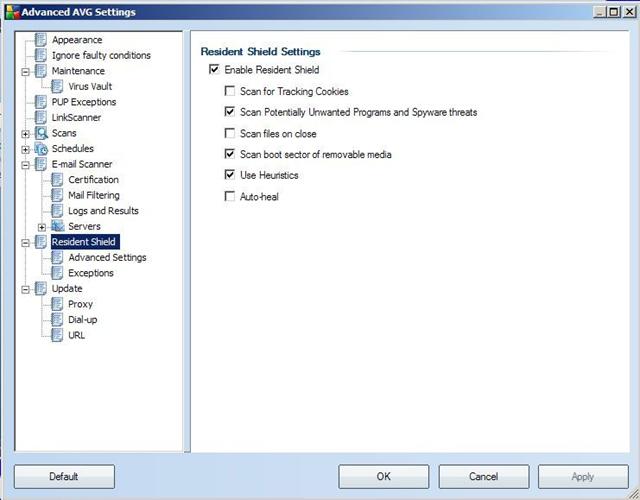Image resolution: width=640 pixels, height=500 pixels.
Task: Reset settings with the Default button
Action: 64,477
